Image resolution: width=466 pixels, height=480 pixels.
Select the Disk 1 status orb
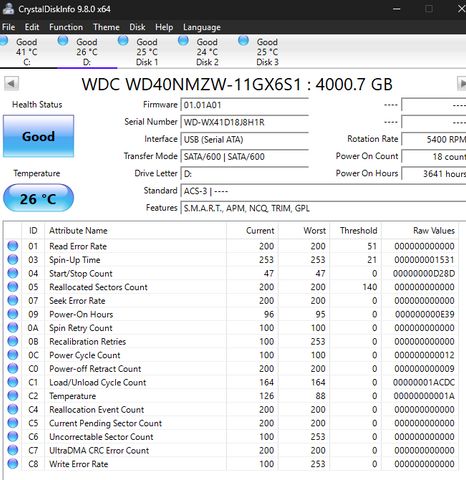pos(123,41)
